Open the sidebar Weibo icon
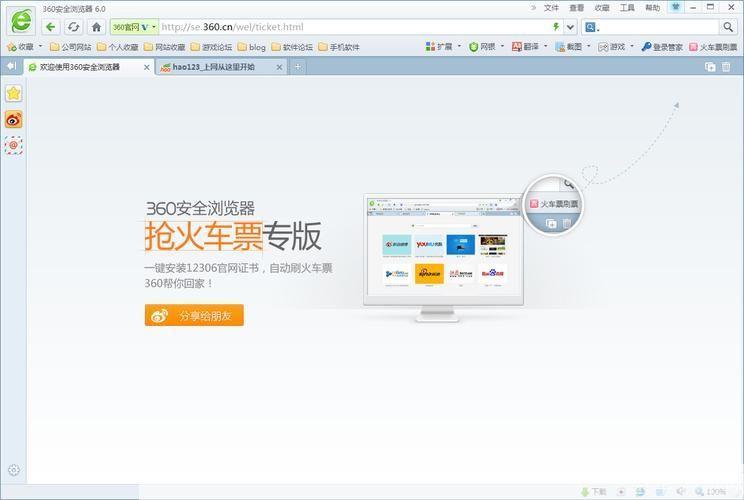 (x=14, y=119)
